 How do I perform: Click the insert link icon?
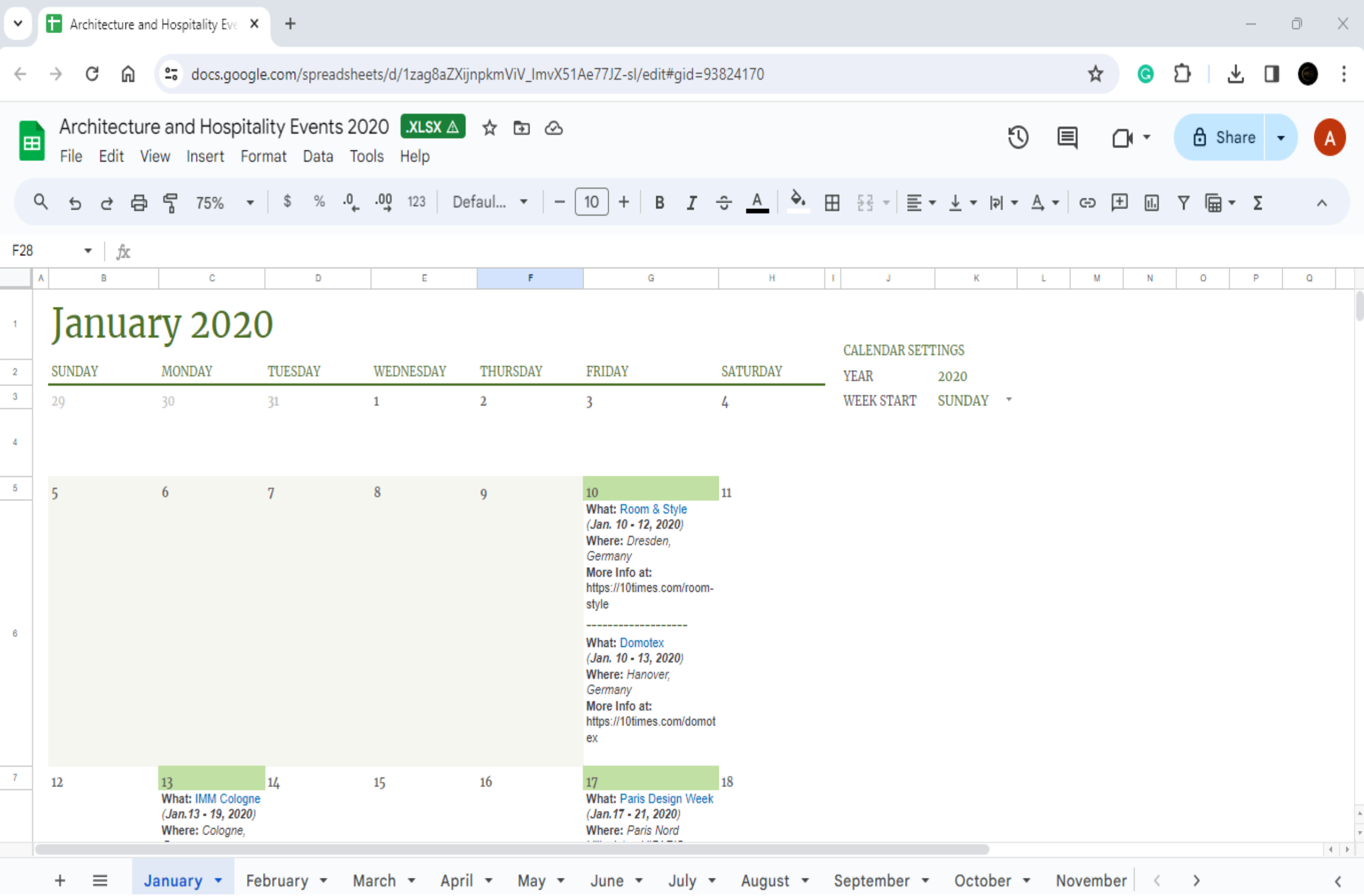[1087, 203]
